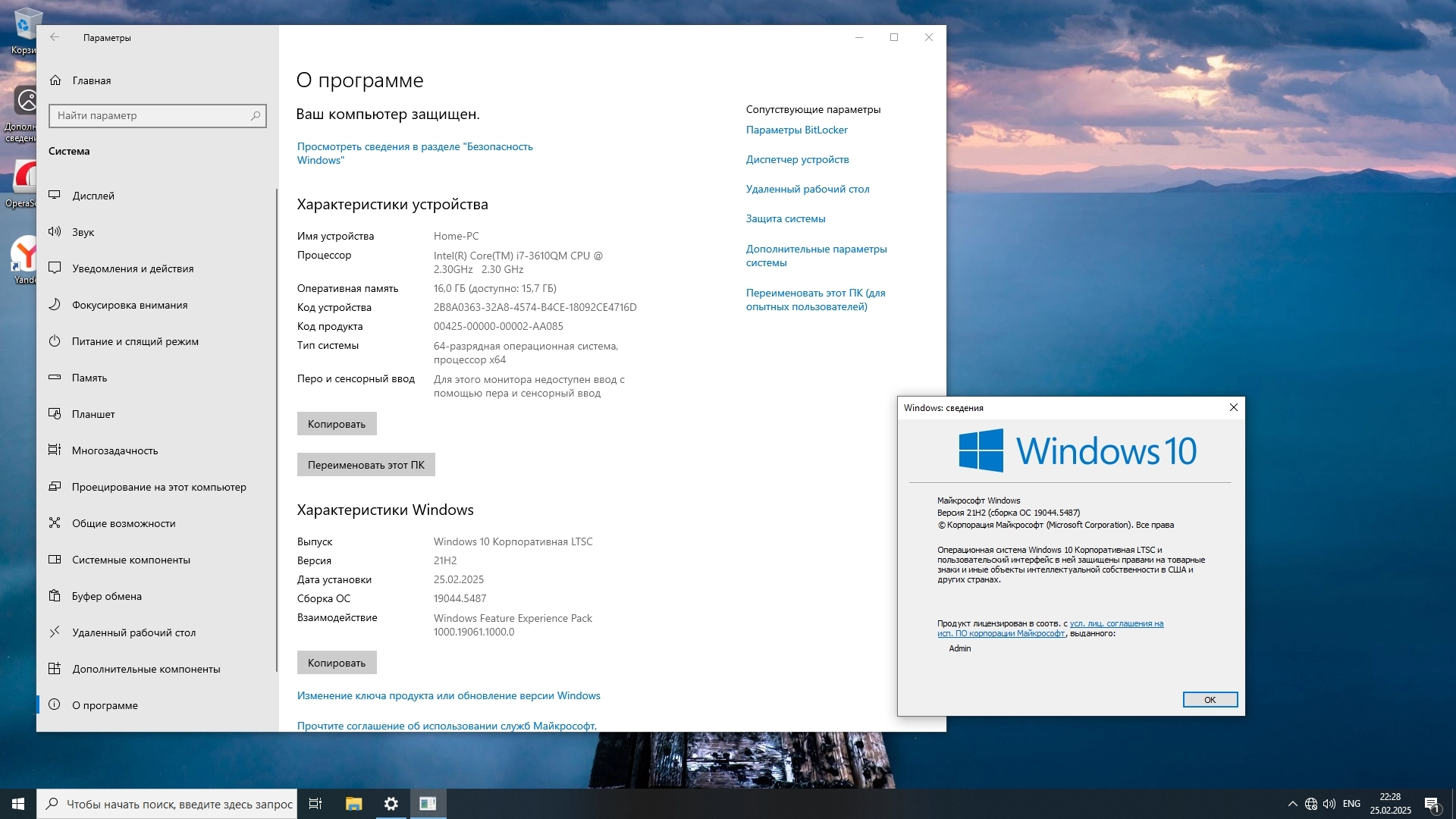Open Буфер обмена settings
The image size is (1456, 819).
(107, 596)
